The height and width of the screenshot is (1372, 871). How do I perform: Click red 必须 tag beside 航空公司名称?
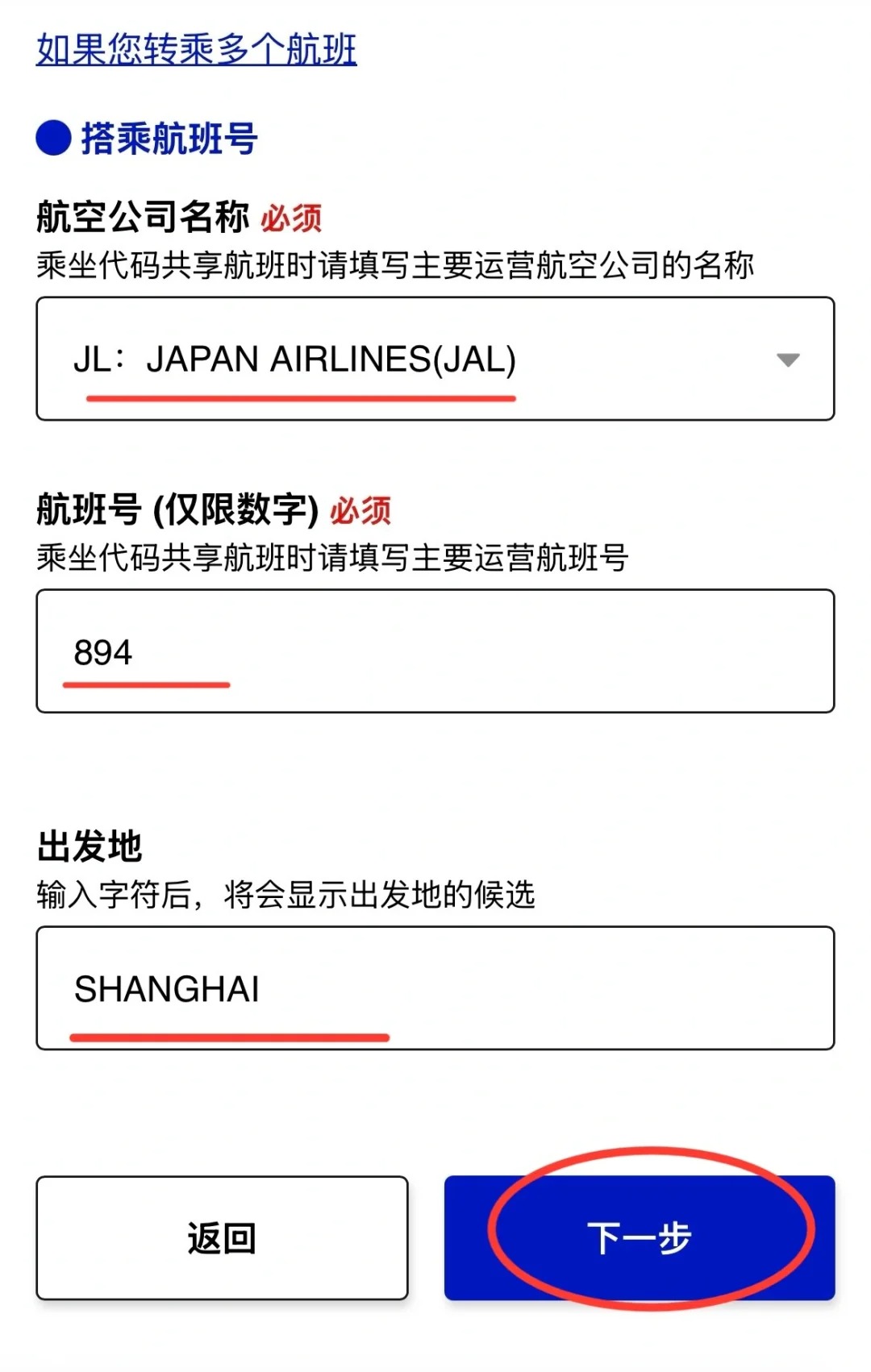coord(291,218)
